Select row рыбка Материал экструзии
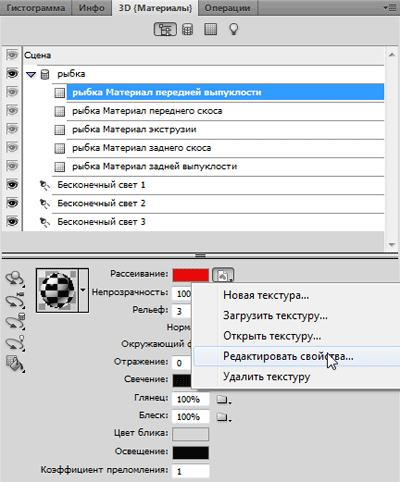 tap(225, 130)
